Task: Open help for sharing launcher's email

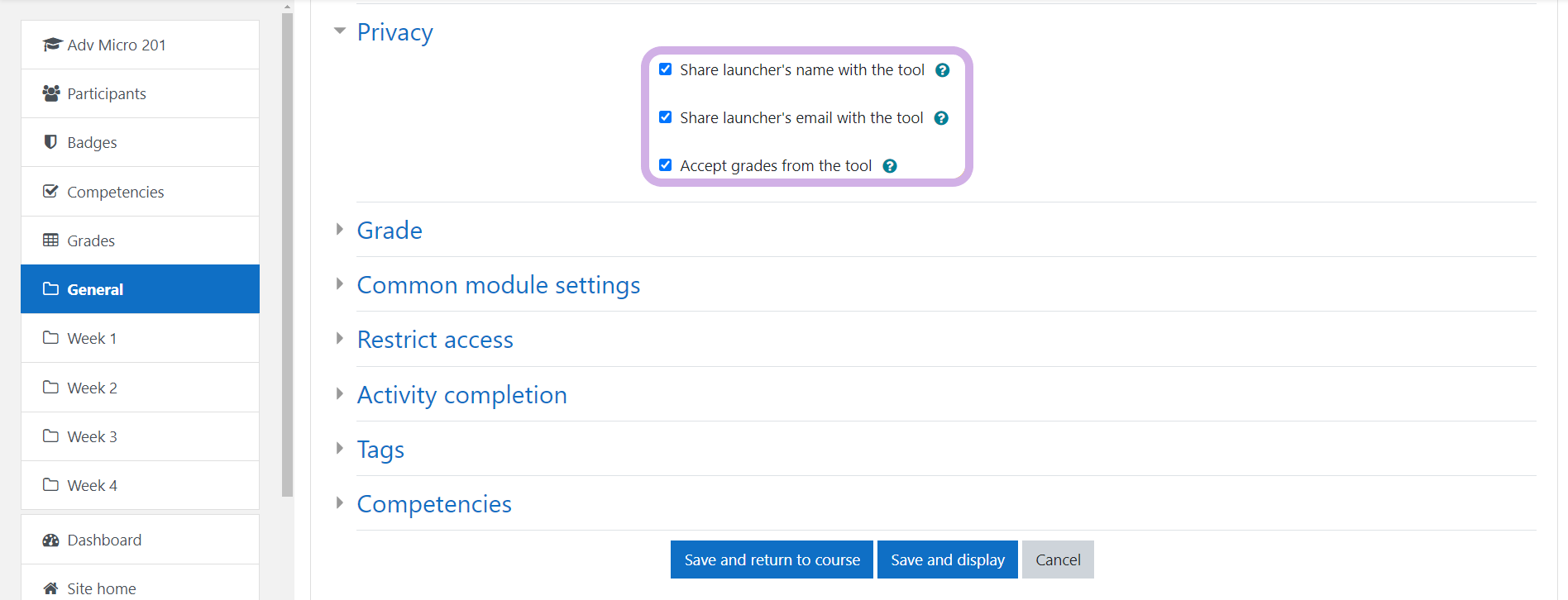Action: tap(941, 118)
